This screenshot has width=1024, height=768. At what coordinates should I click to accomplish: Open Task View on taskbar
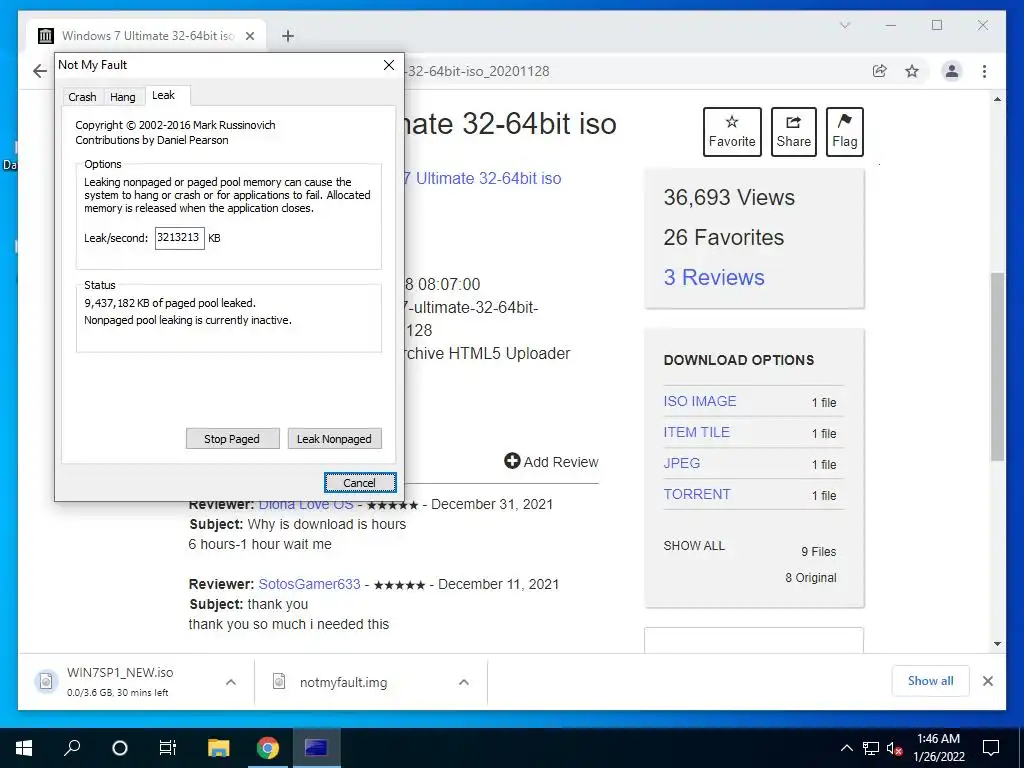[x=168, y=748]
